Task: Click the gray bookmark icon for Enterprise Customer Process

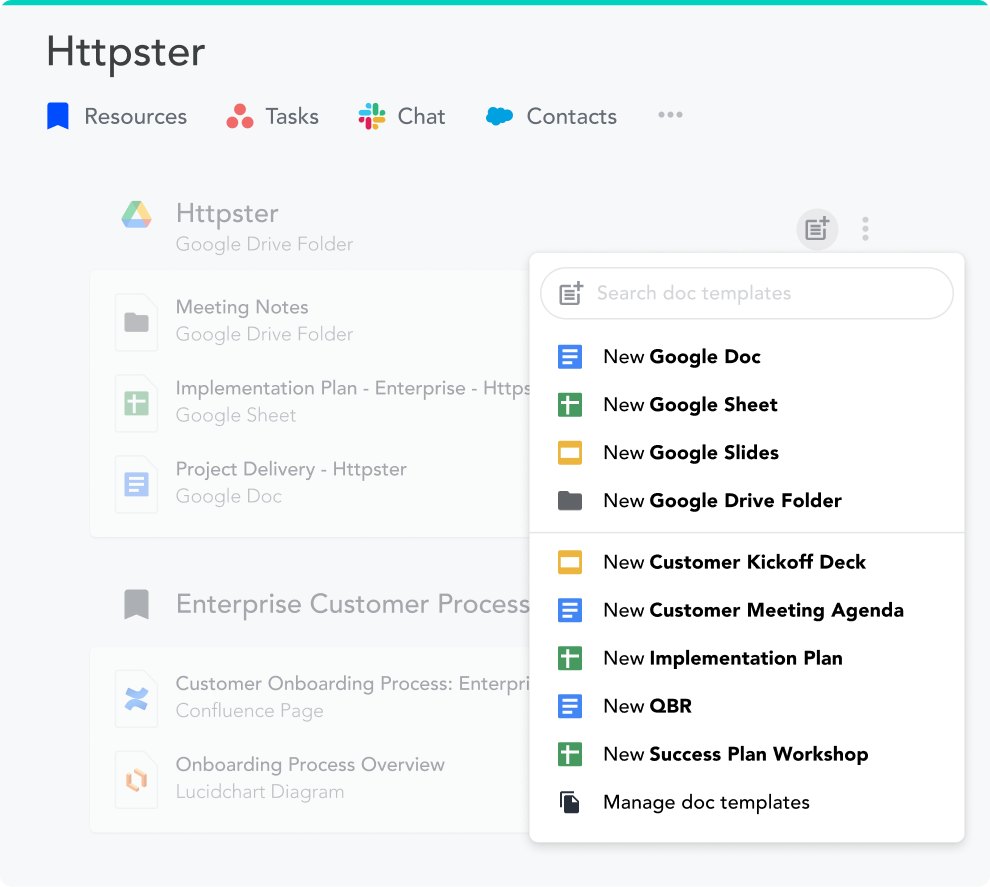Action: click(136, 605)
